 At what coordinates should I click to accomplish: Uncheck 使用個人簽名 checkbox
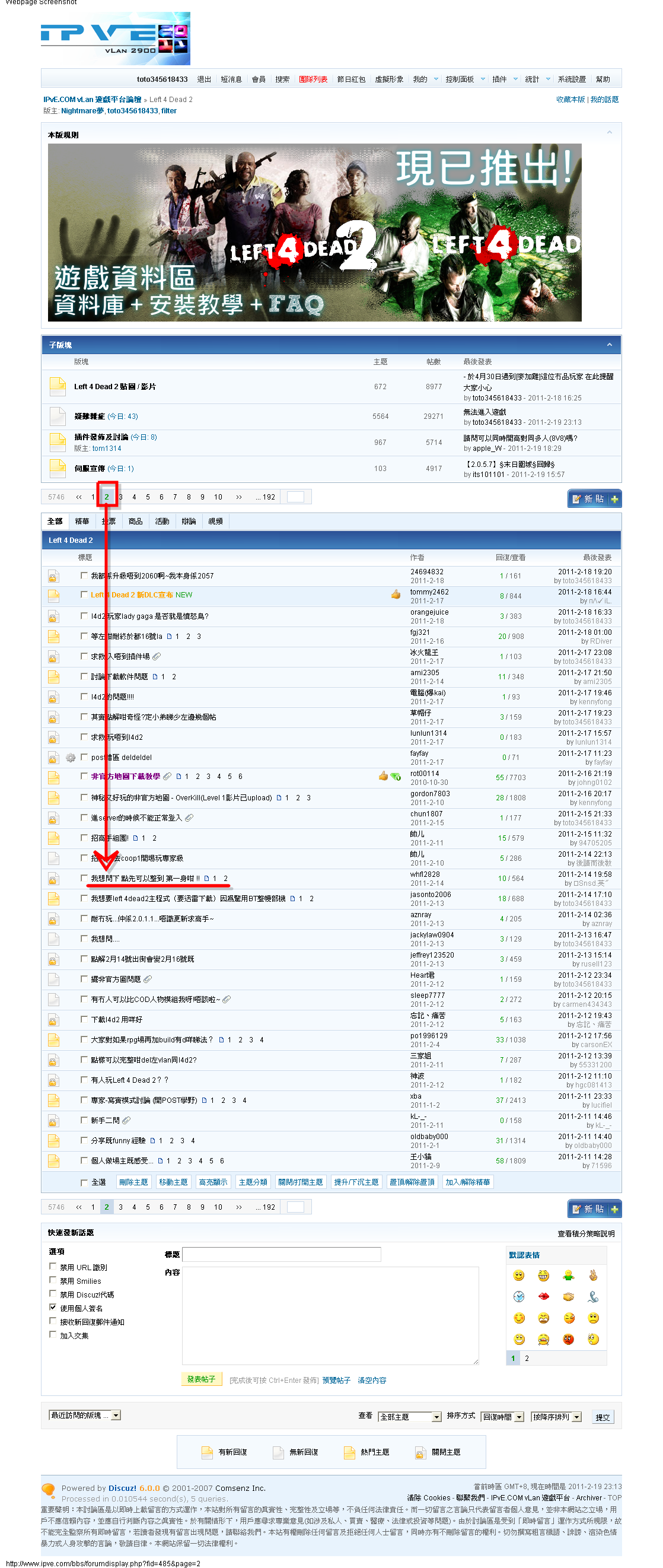coord(53,1307)
